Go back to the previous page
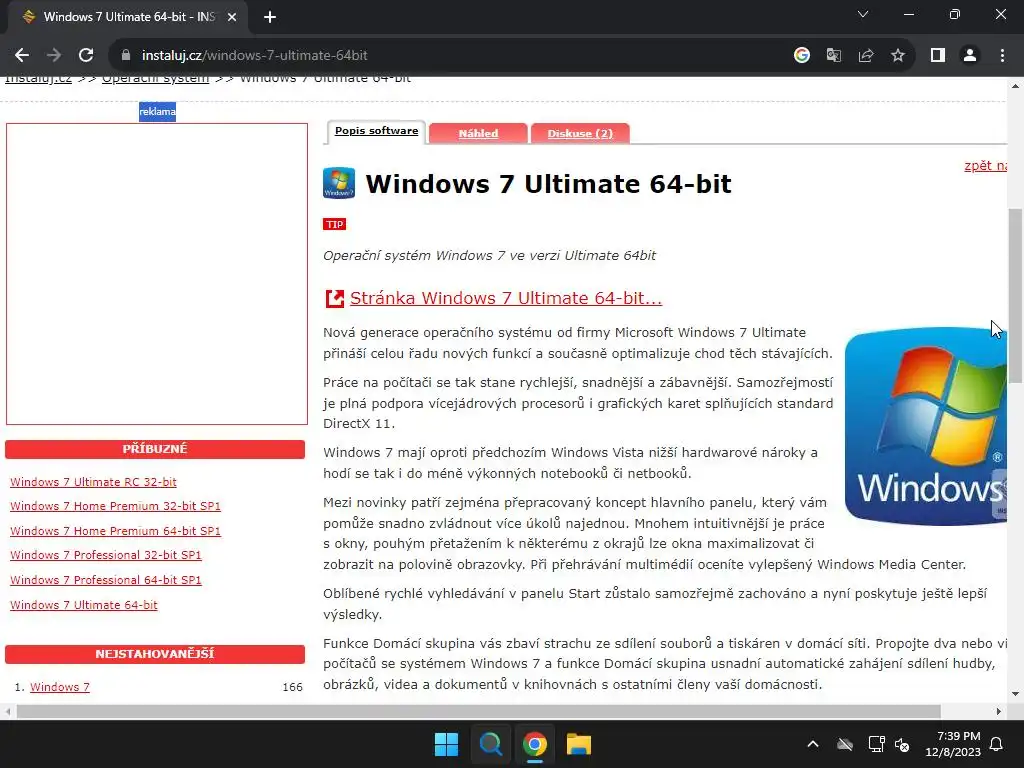Image resolution: width=1024 pixels, height=768 pixels. tap(22, 56)
